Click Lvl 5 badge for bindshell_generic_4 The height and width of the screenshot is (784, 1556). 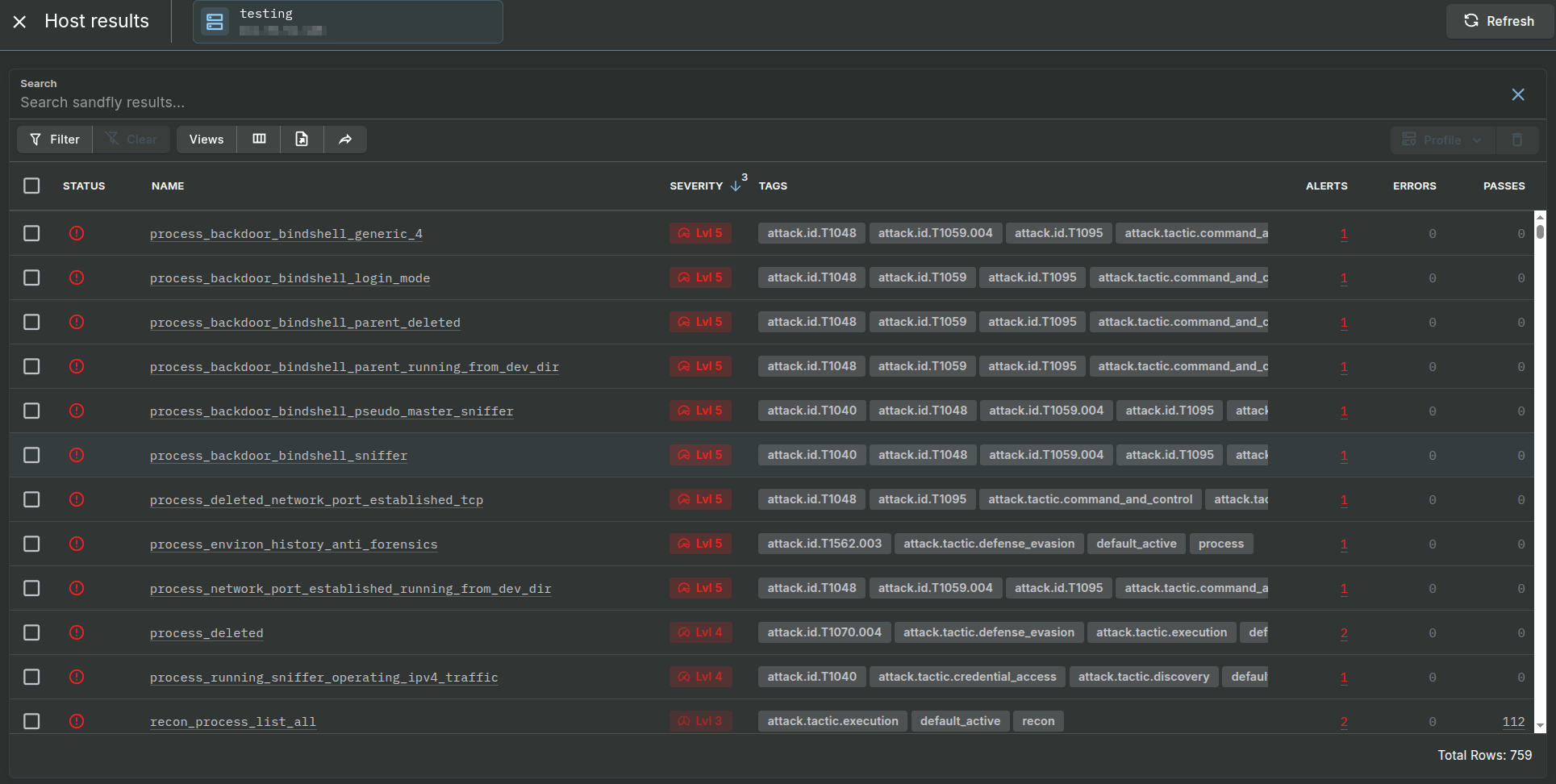tap(700, 233)
